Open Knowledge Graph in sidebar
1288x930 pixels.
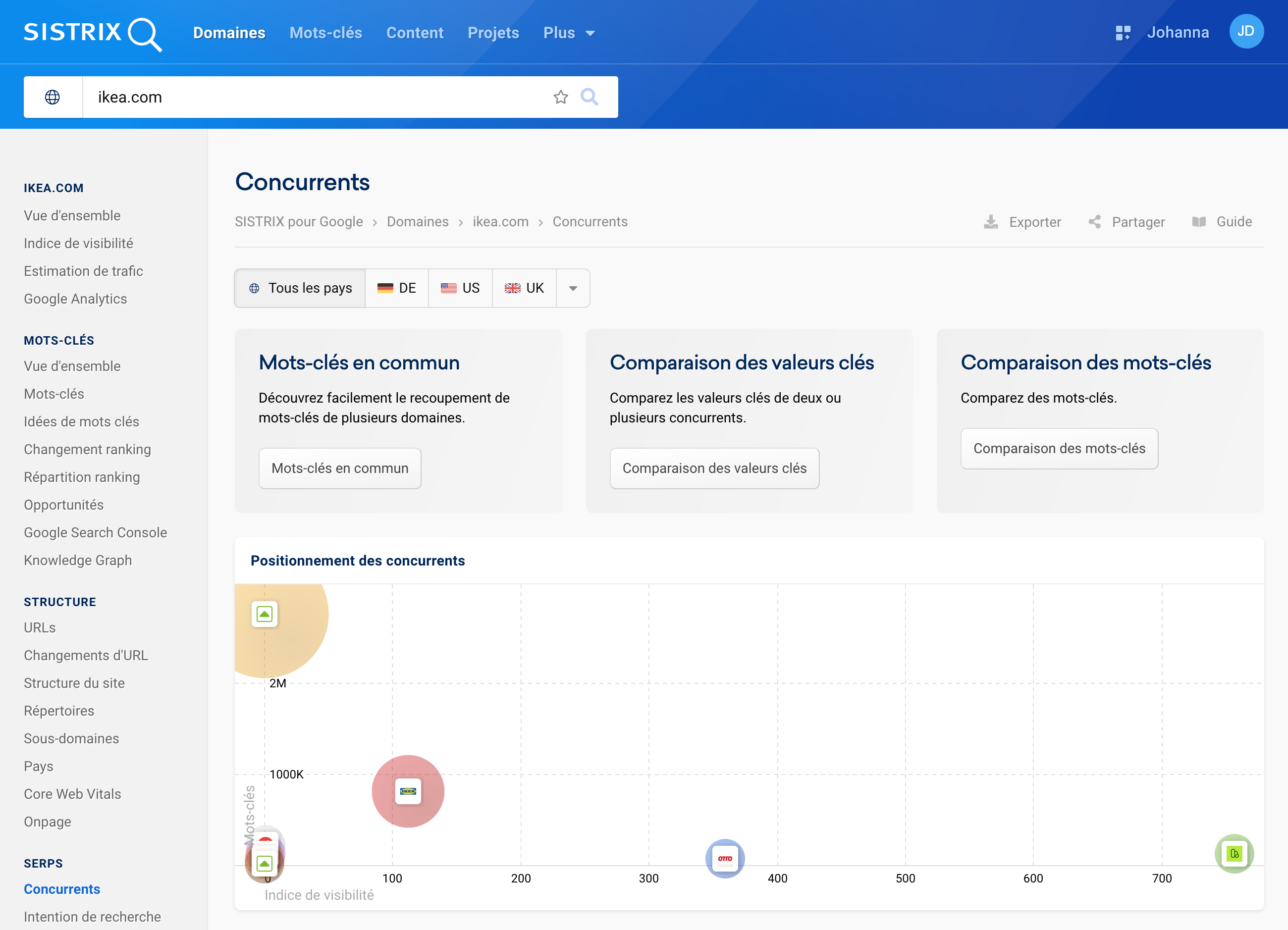coord(78,561)
